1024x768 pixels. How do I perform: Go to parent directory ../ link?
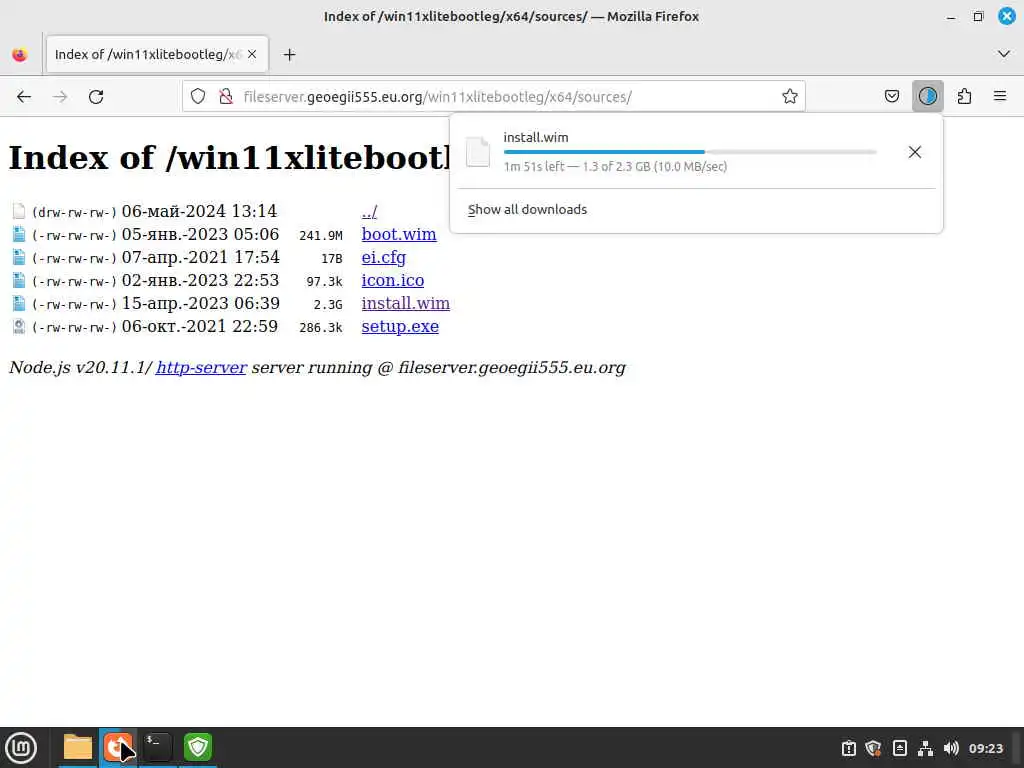pyautogui.click(x=369, y=212)
